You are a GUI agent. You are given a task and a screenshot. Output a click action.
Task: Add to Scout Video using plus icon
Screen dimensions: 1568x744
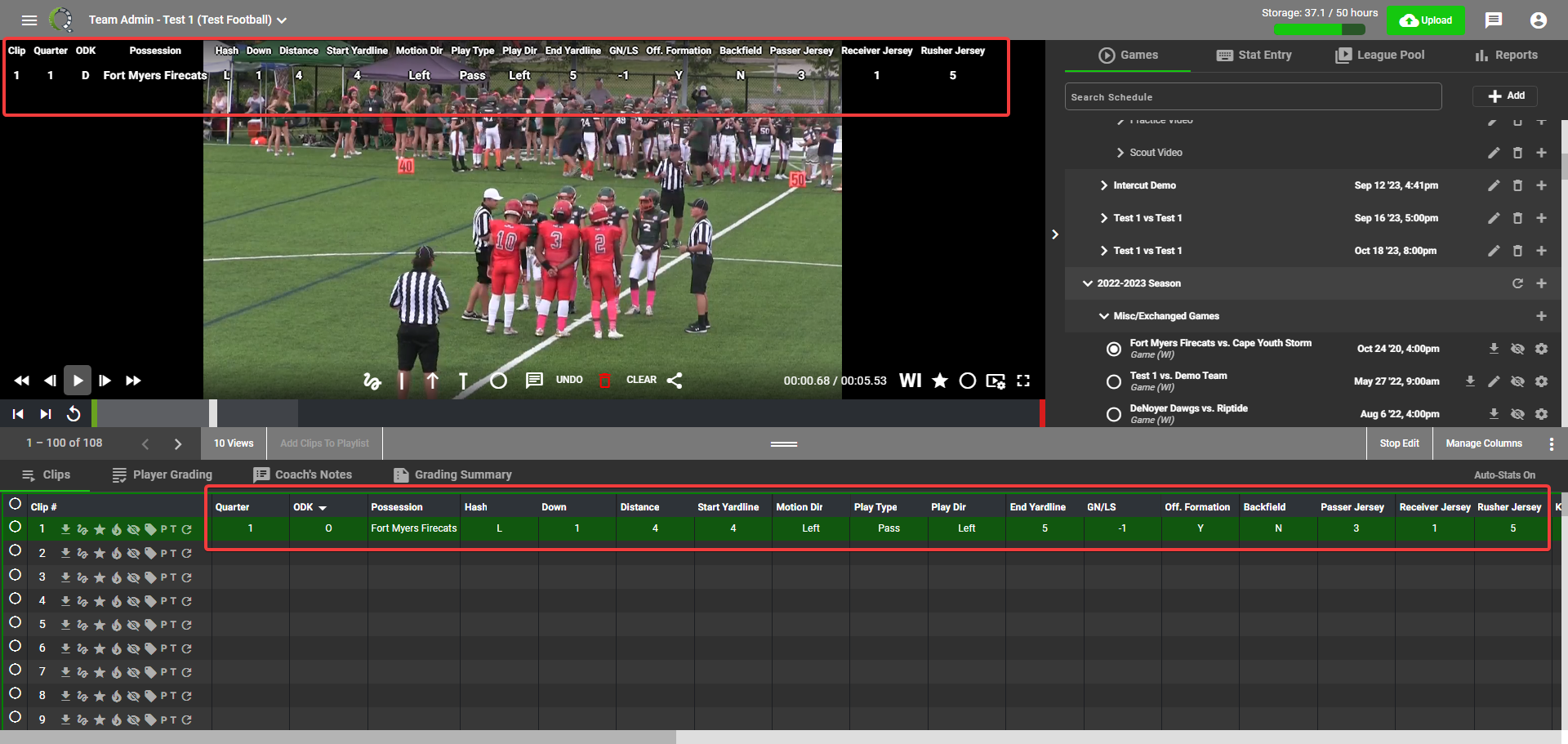1541,153
